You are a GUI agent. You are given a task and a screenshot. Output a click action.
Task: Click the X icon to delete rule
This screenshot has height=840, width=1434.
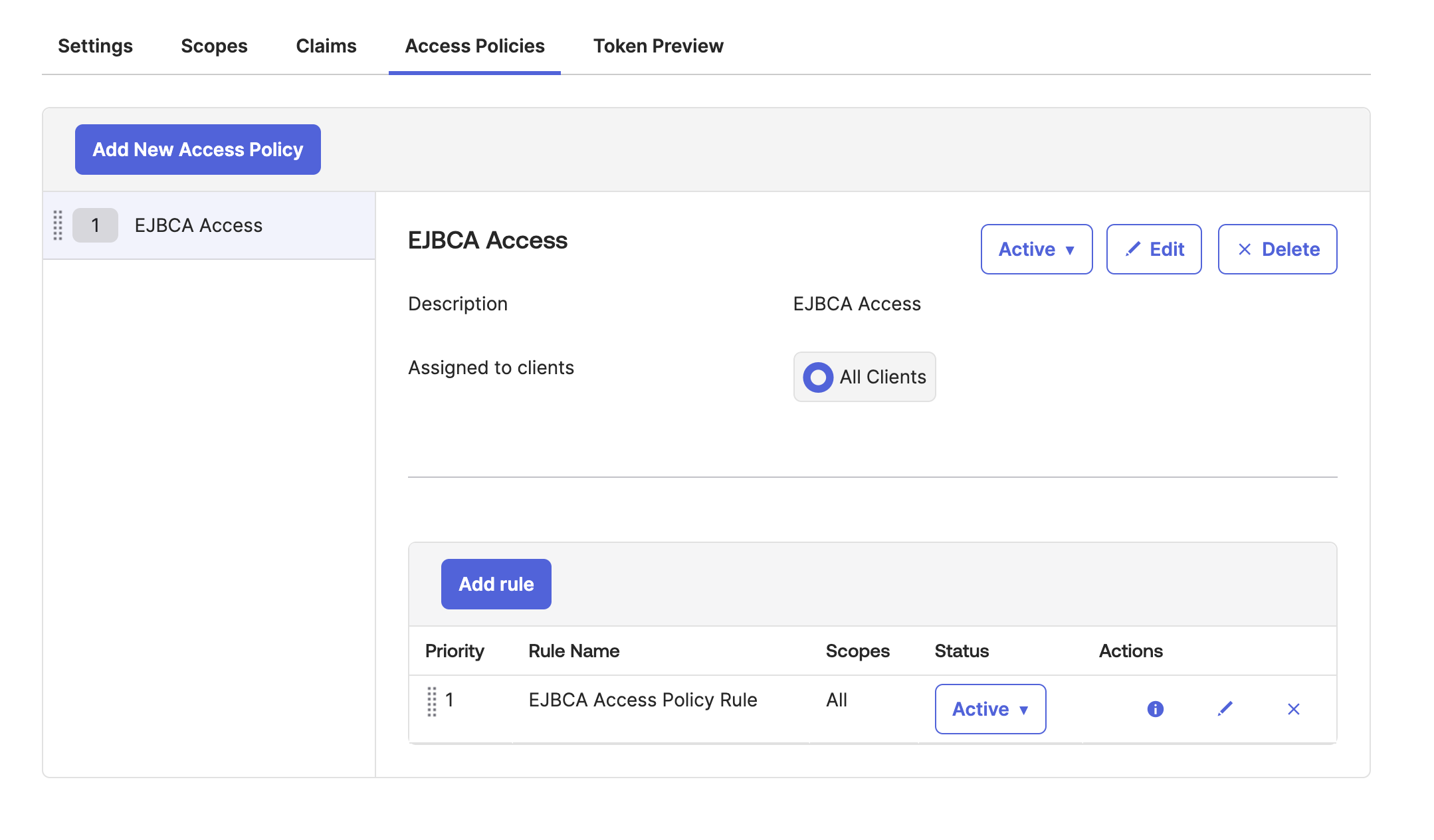[x=1293, y=709]
